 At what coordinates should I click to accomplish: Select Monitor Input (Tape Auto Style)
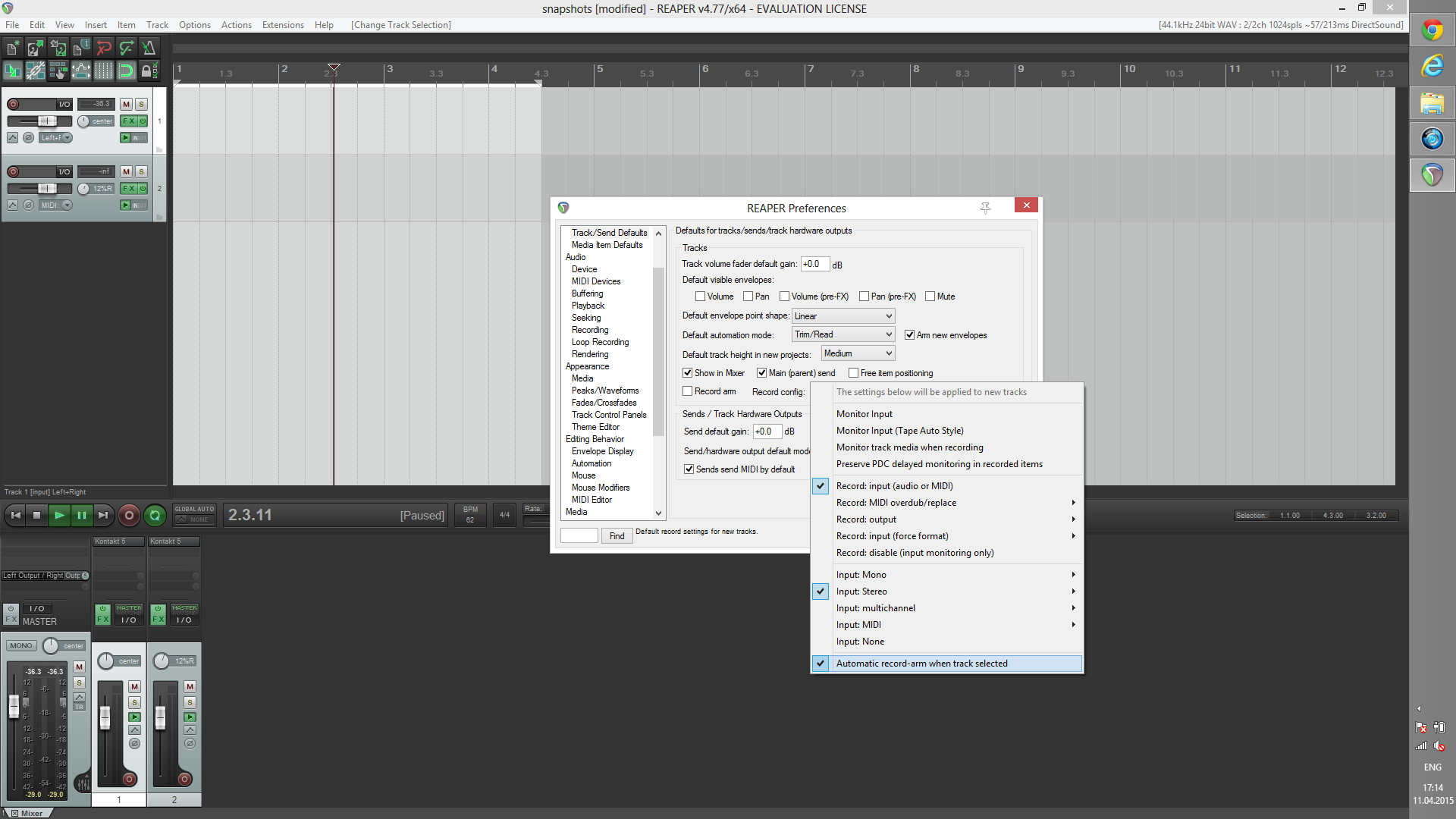[x=947, y=431]
